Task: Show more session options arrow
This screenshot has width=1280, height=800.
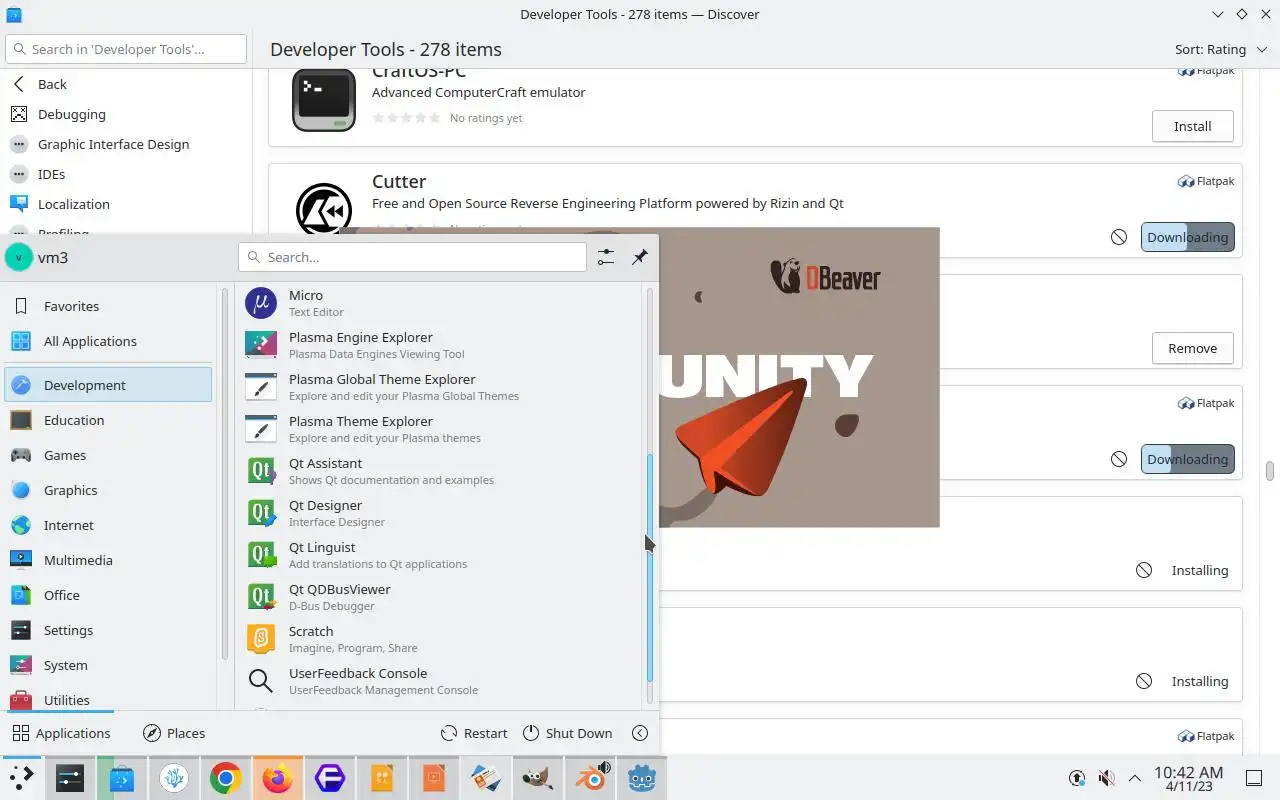Action: click(641, 733)
